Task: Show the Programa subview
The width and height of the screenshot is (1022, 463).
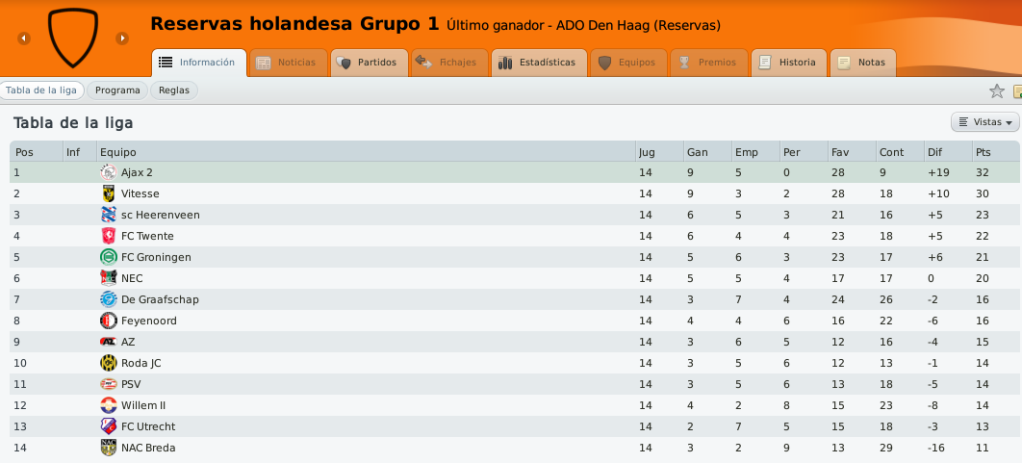Action: click(117, 91)
